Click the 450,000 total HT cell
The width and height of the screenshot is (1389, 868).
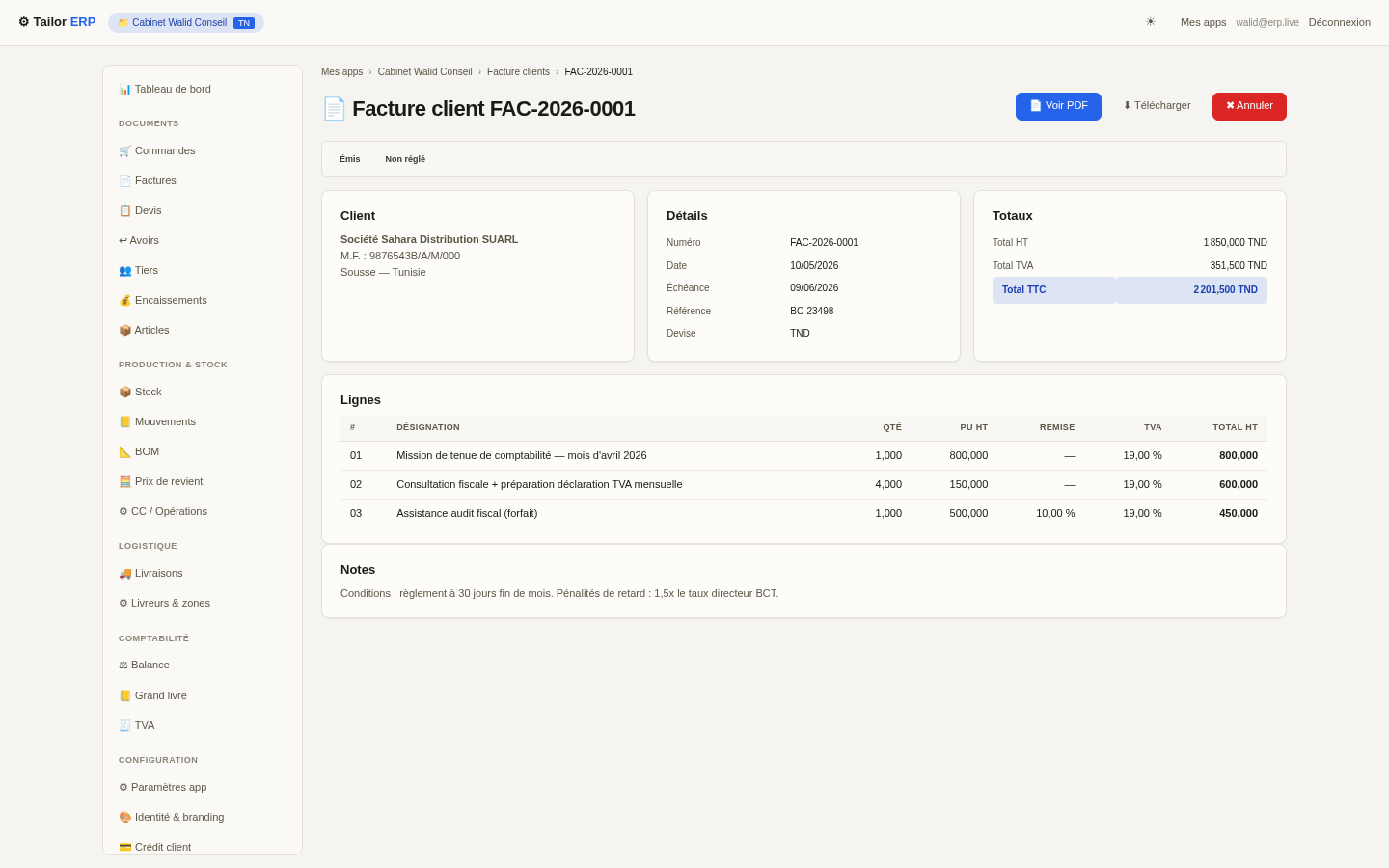point(1239,513)
